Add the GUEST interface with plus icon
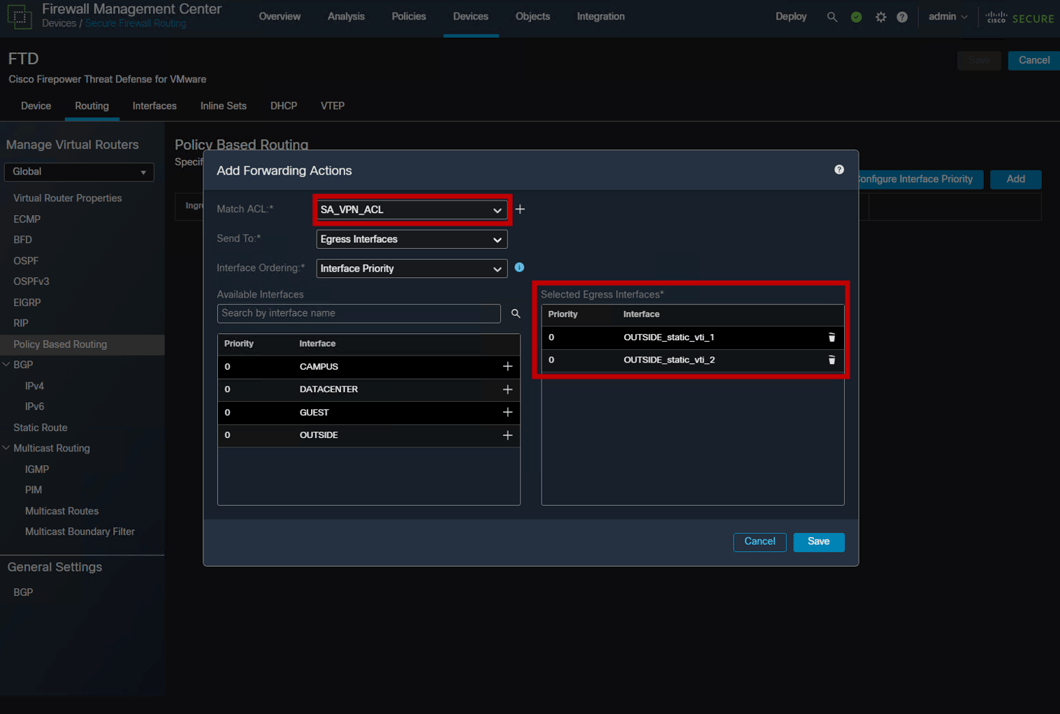The width and height of the screenshot is (1060, 714). tap(508, 412)
